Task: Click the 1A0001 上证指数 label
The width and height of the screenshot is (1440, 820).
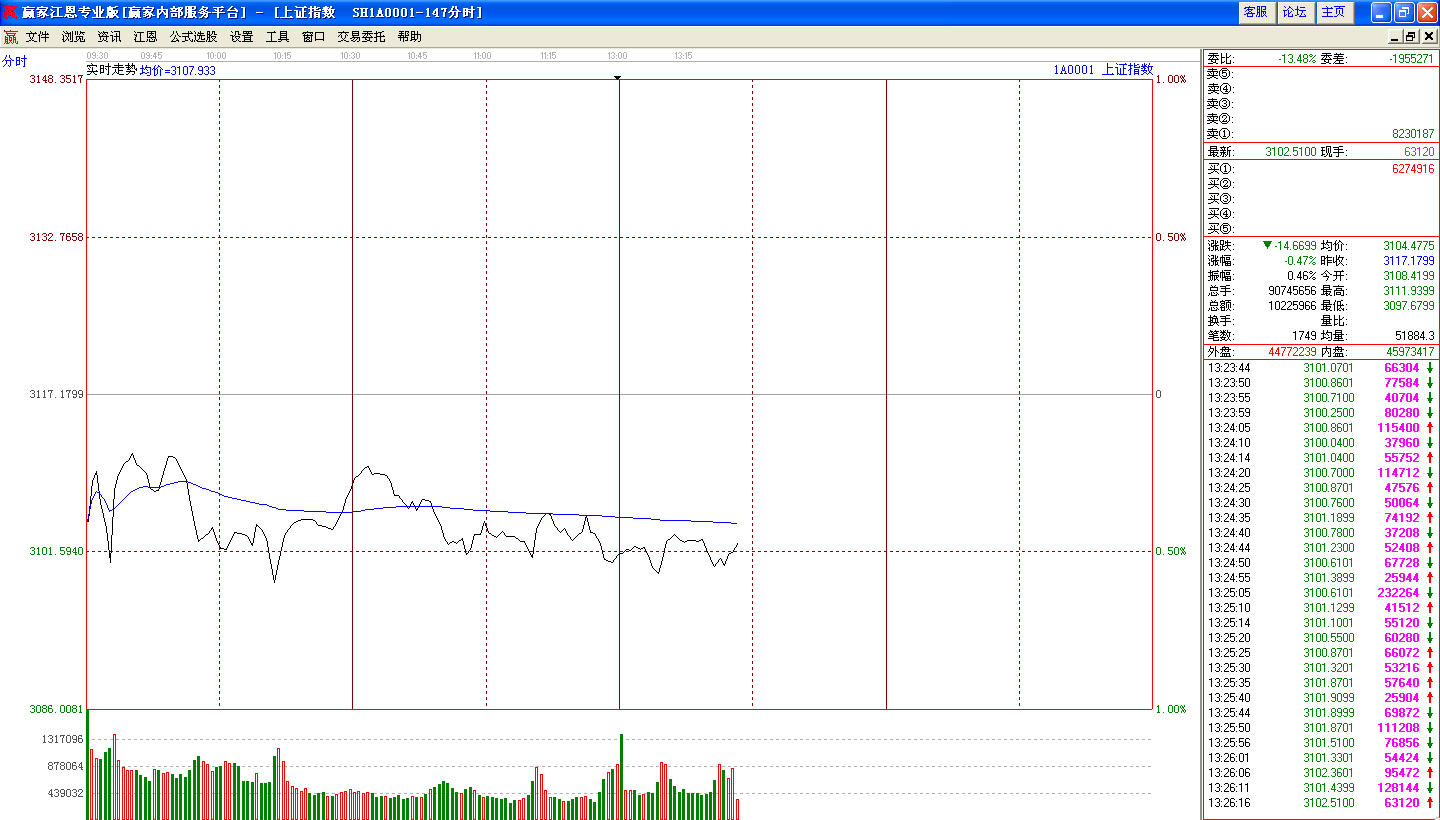Action: click(1103, 70)
